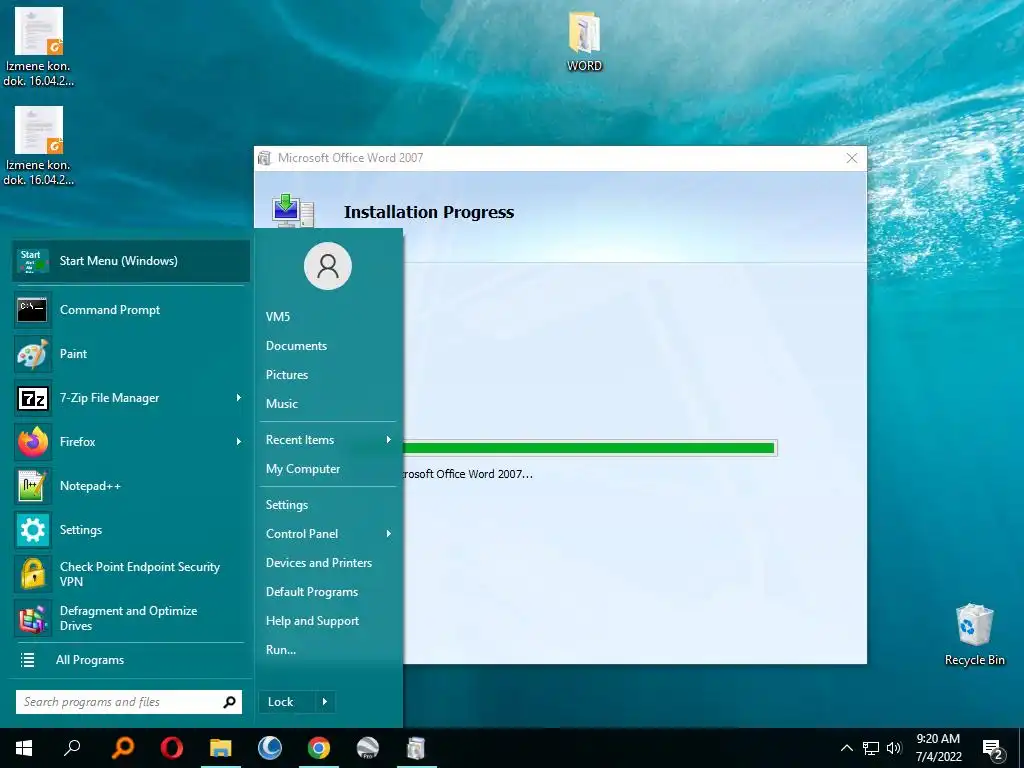Click the Notepad++ icon

33,486
